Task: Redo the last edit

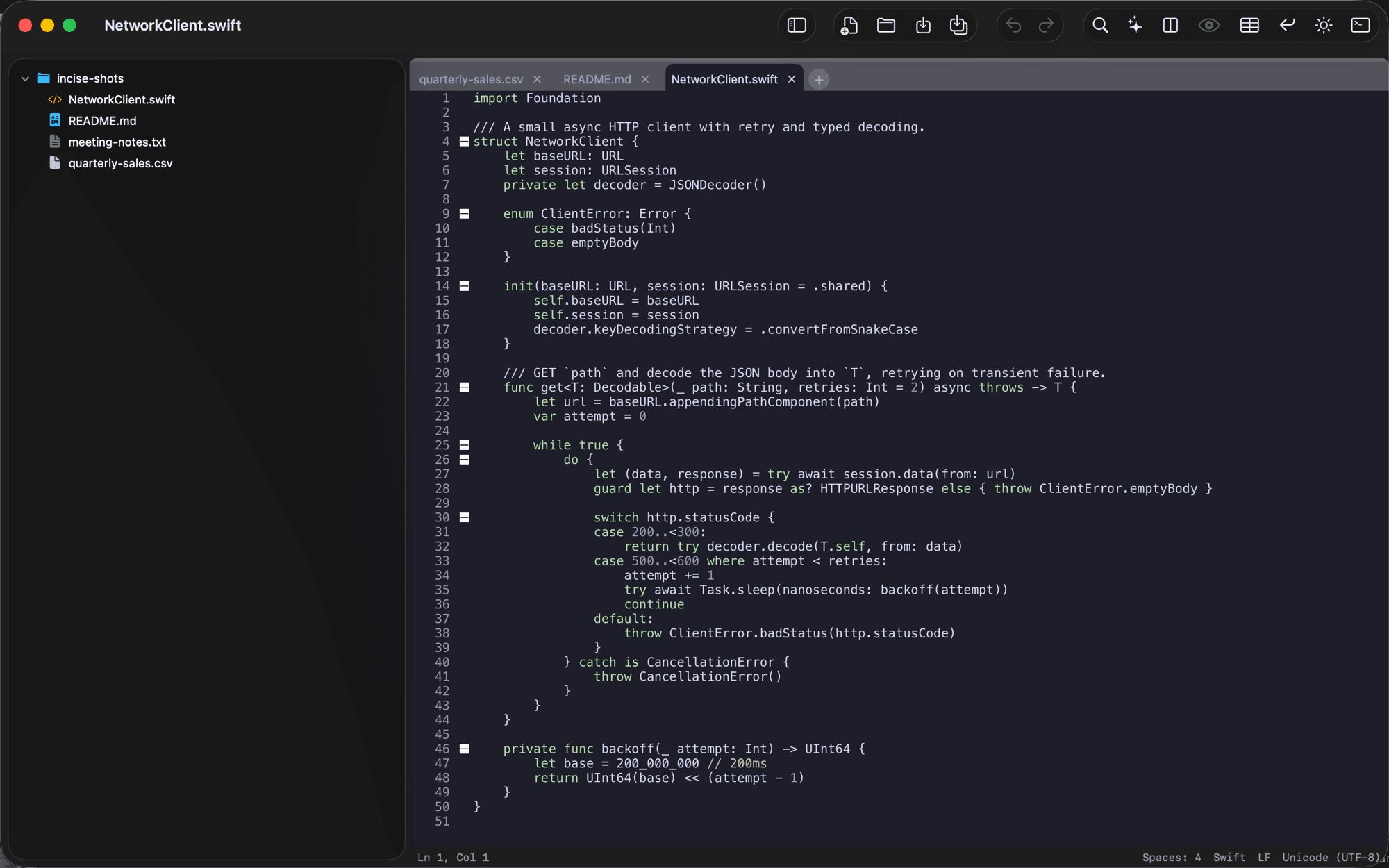Action: pos(1047,26)
